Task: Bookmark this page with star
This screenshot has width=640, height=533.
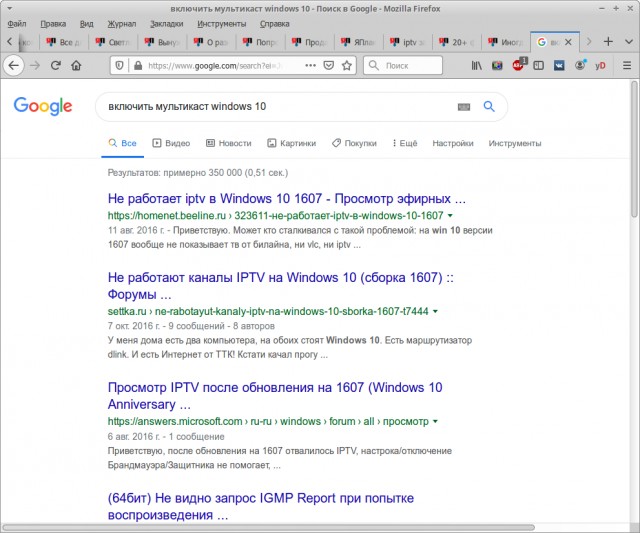Action: [347, 65]
